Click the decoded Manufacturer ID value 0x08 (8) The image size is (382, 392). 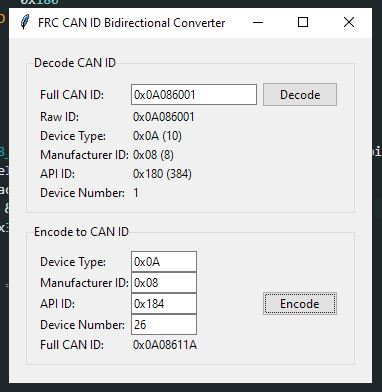(x=153, y=155)
